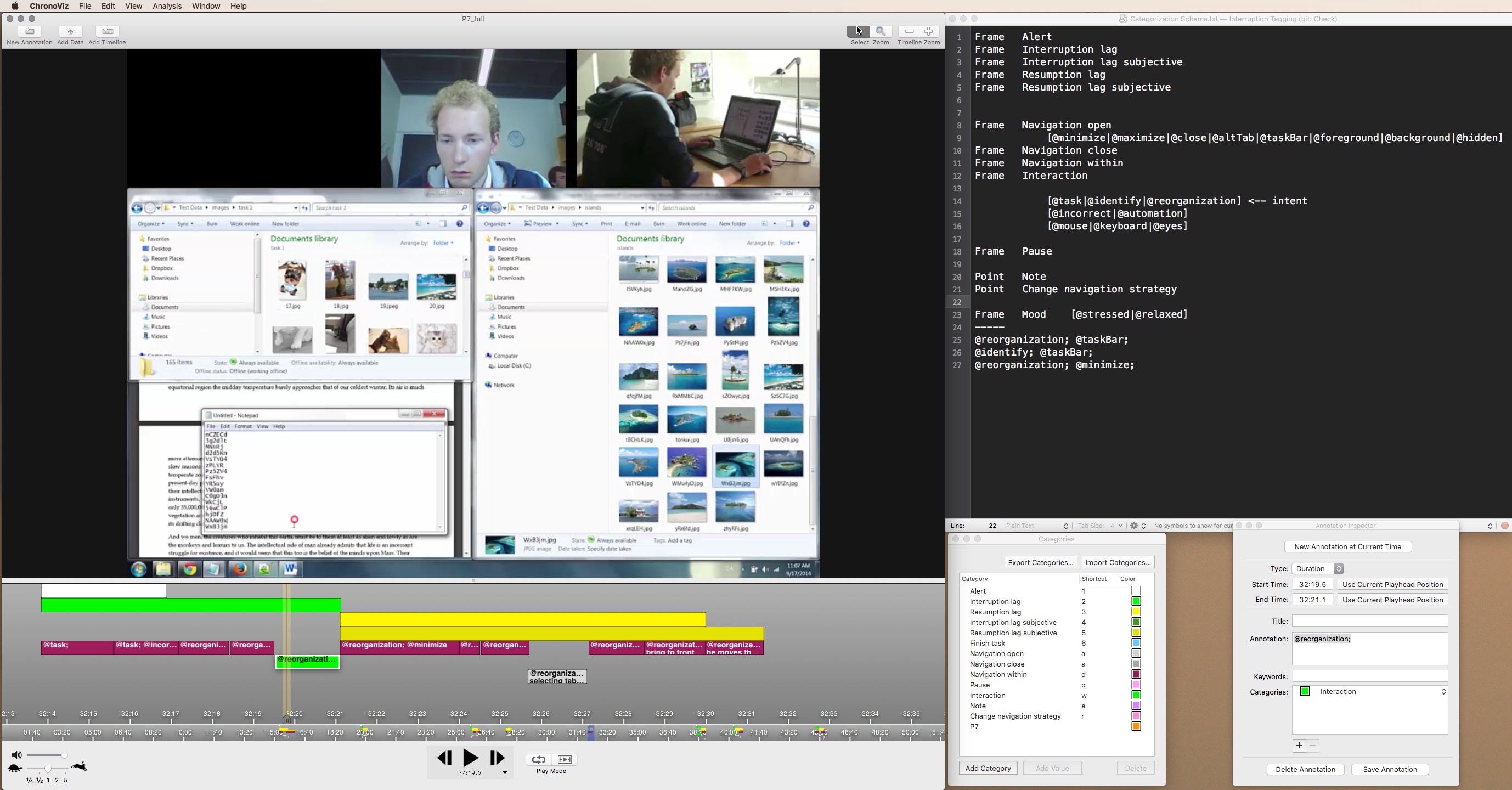The width and height of the screenshot is (1512, 790).
Task: Click the Alert category color swatch
Action: click(1136, 591)
